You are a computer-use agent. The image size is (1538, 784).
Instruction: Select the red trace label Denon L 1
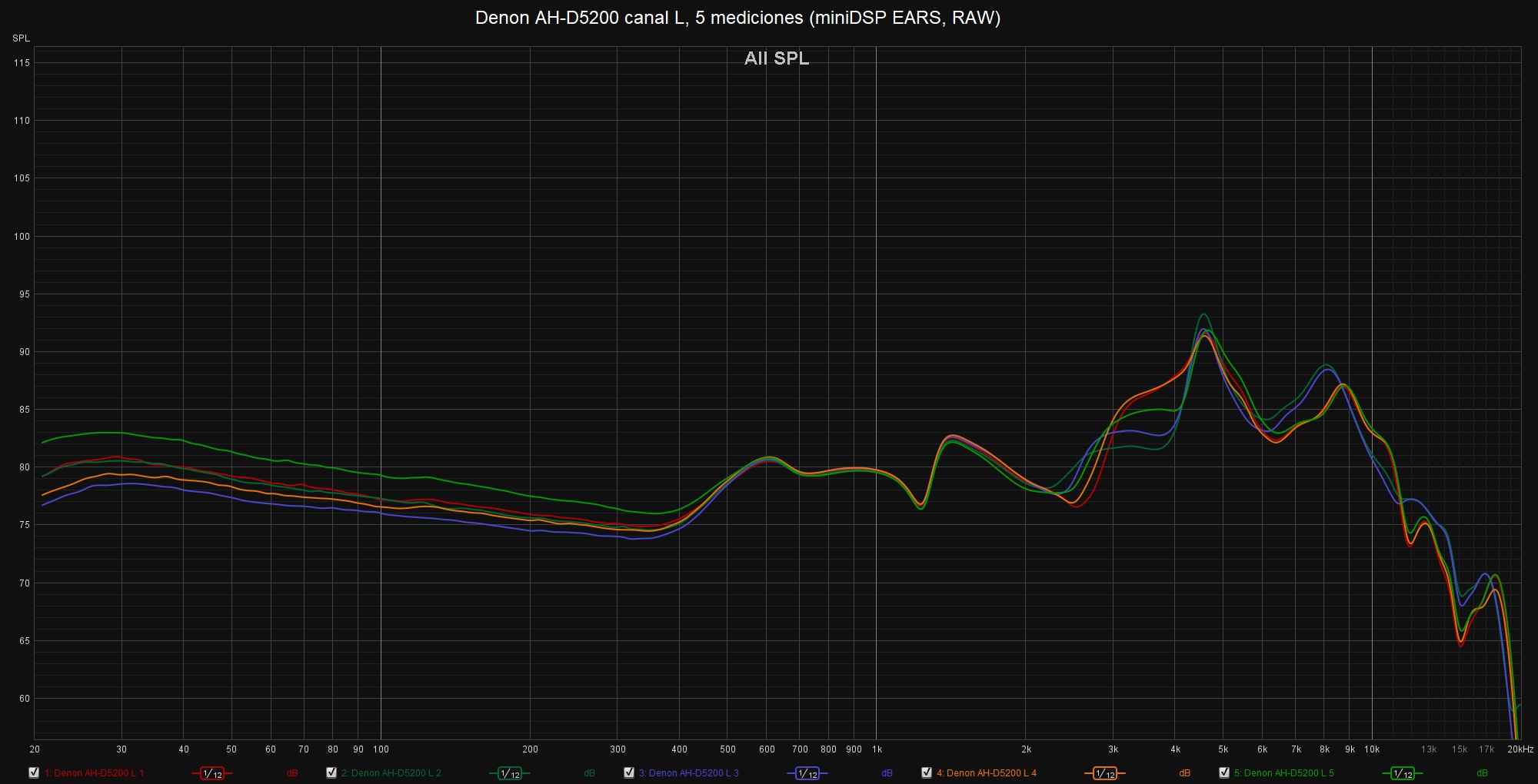coord(94,773)
